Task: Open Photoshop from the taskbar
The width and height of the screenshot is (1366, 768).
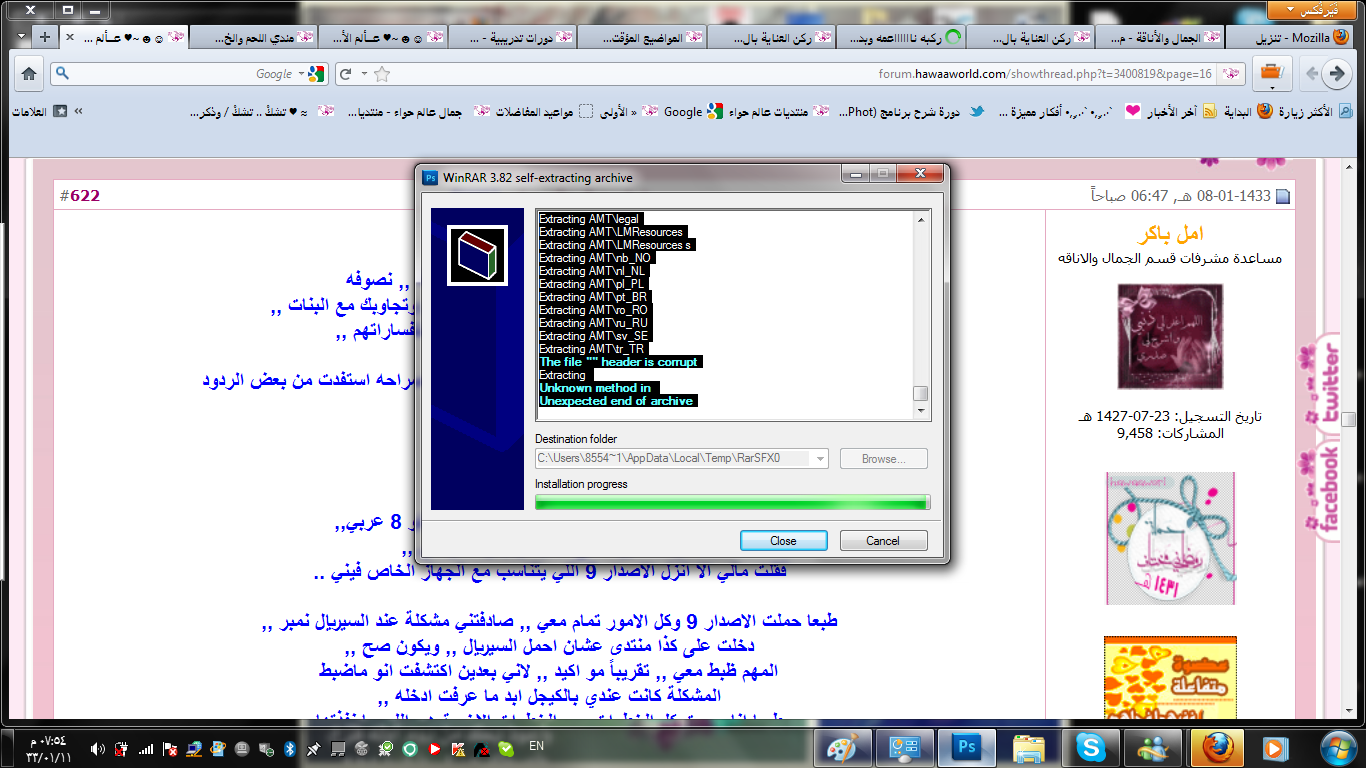Action: click(x=967, y=747)
